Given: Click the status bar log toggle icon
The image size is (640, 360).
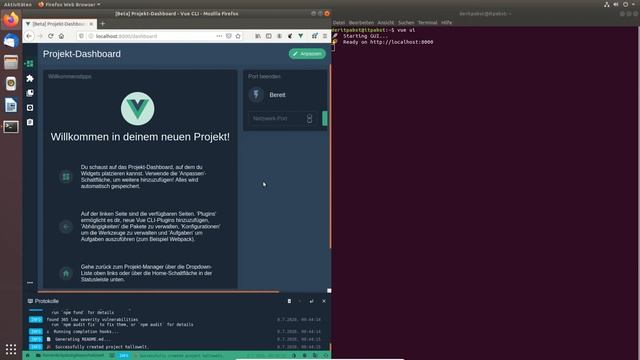Looking at the screenshot, I should tap(112, 356).
